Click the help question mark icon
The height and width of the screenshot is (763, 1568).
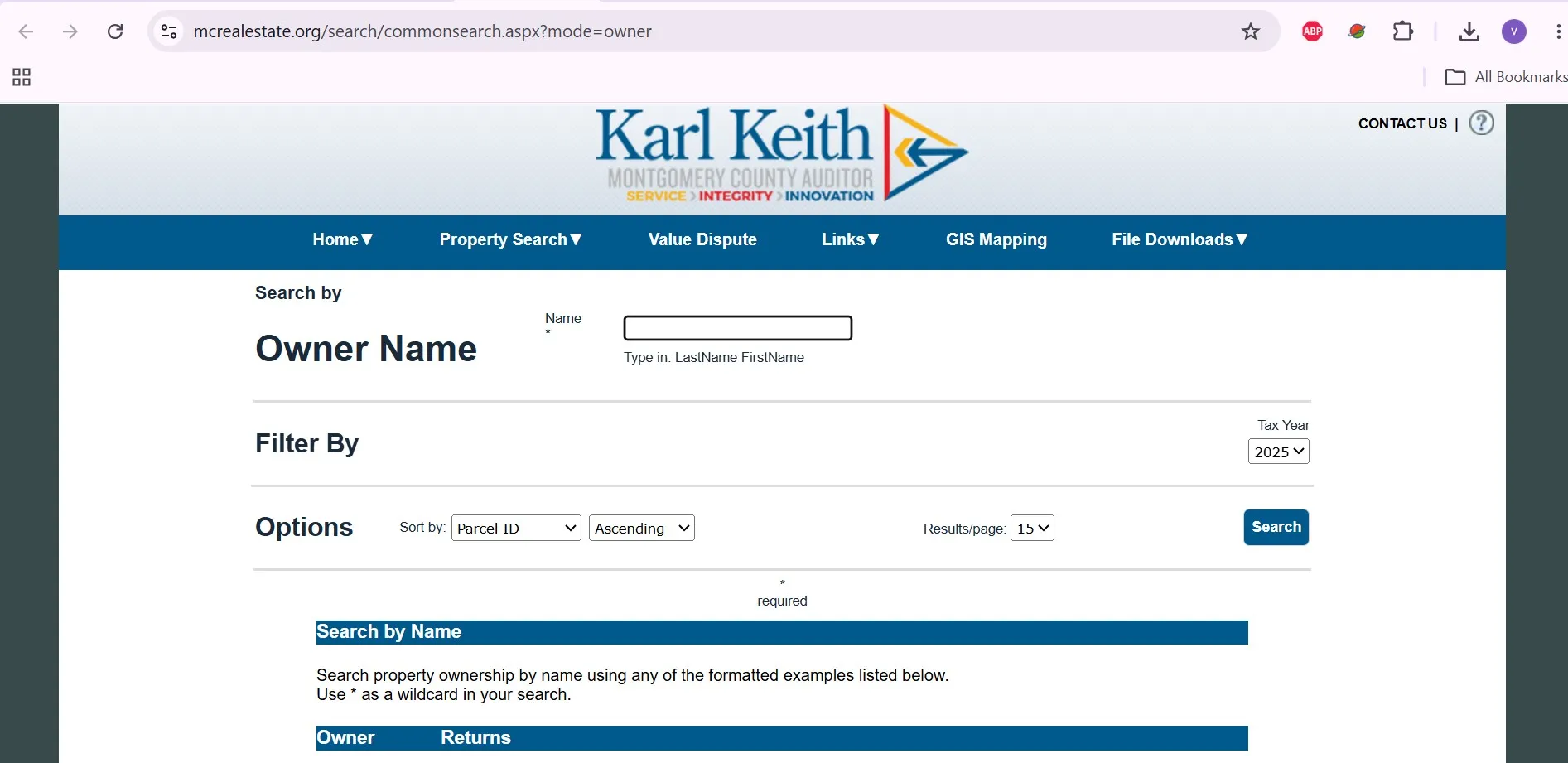[x=1481, y=123]
